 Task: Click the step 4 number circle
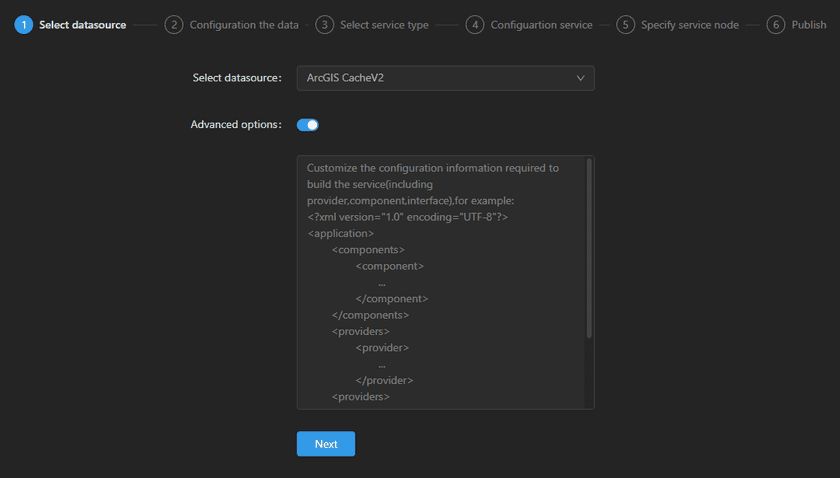[x=475, y=25]
